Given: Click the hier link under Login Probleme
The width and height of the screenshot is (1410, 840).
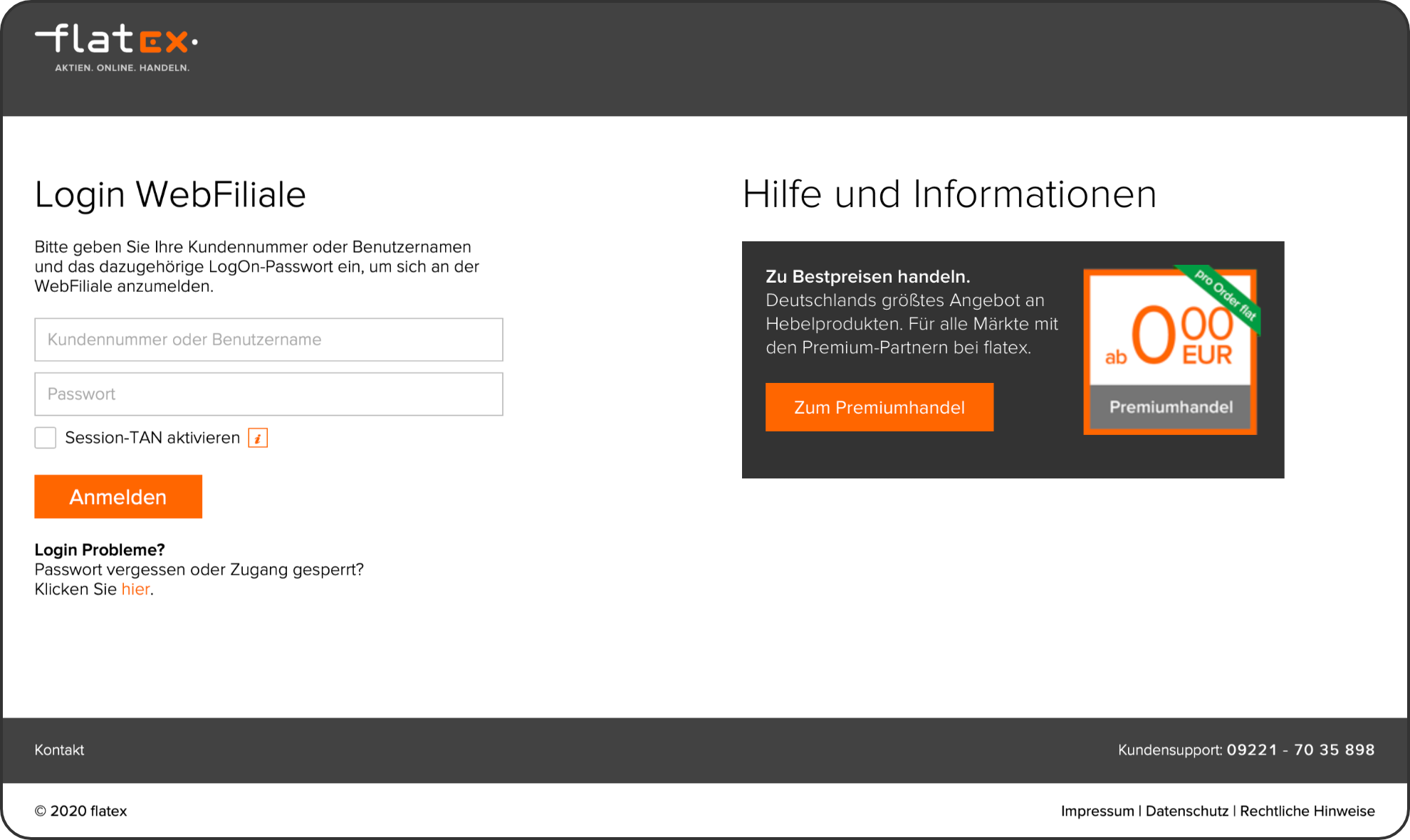Looking at the screenshot, I should pos(135,589).
